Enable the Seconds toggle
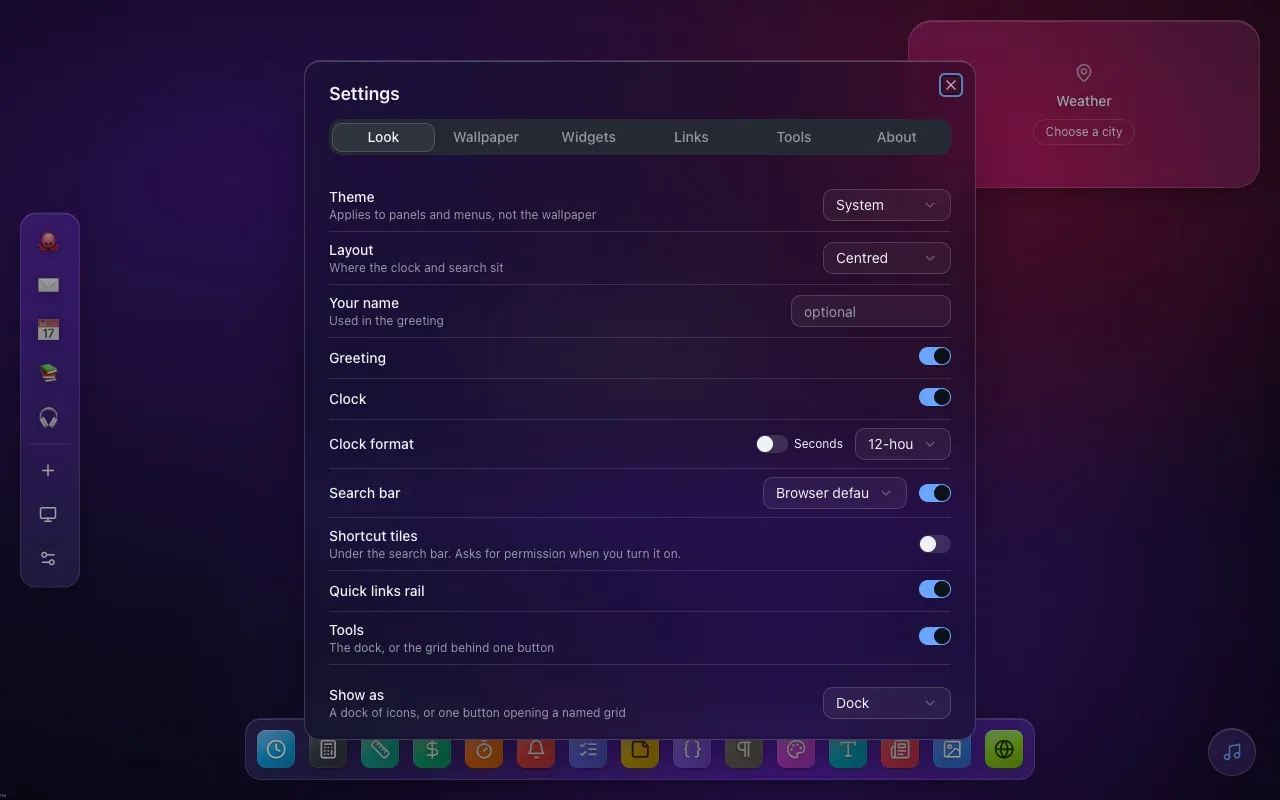 [x=772, y=444]
